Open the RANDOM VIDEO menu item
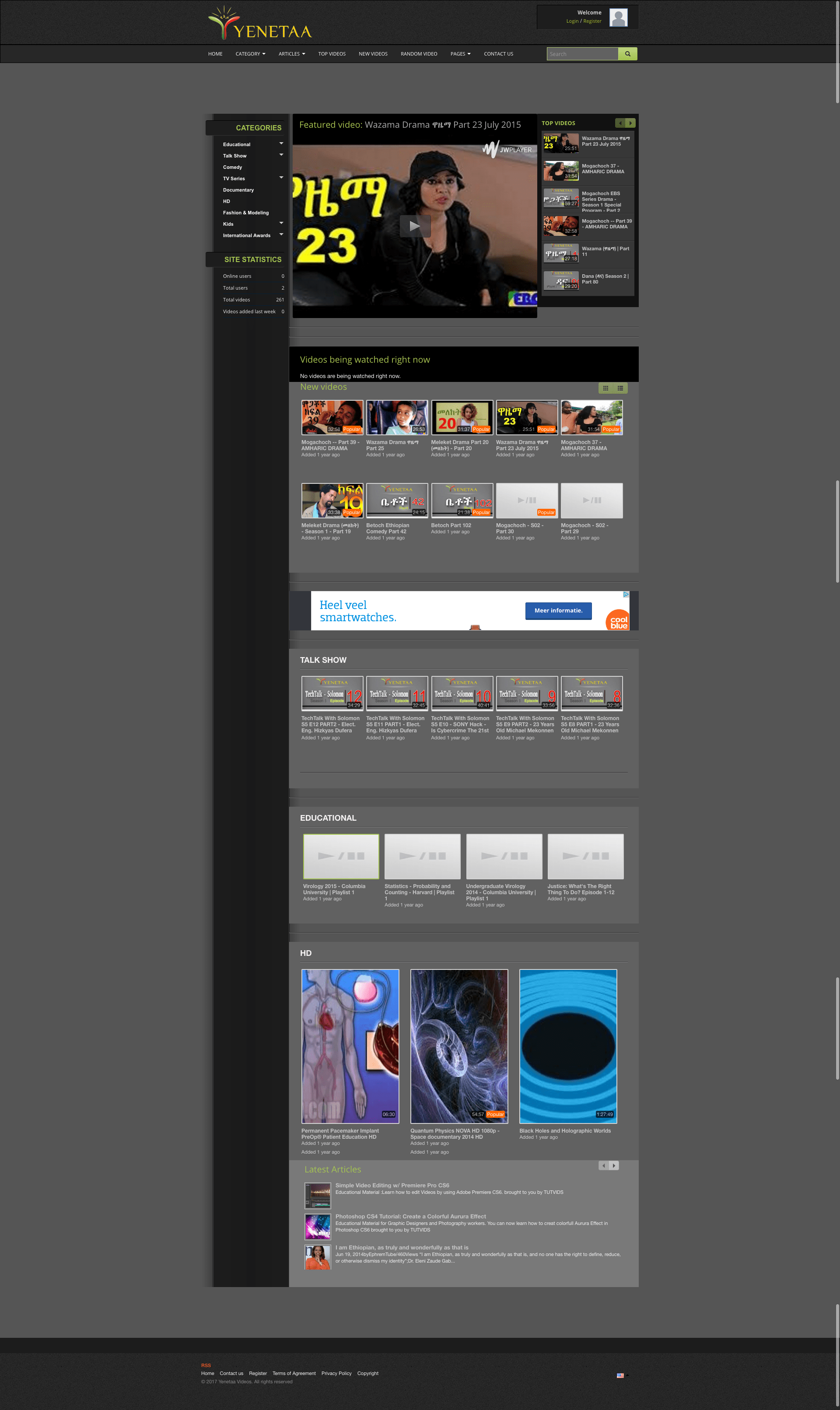The image size is (840, 1410). point(418,53)
